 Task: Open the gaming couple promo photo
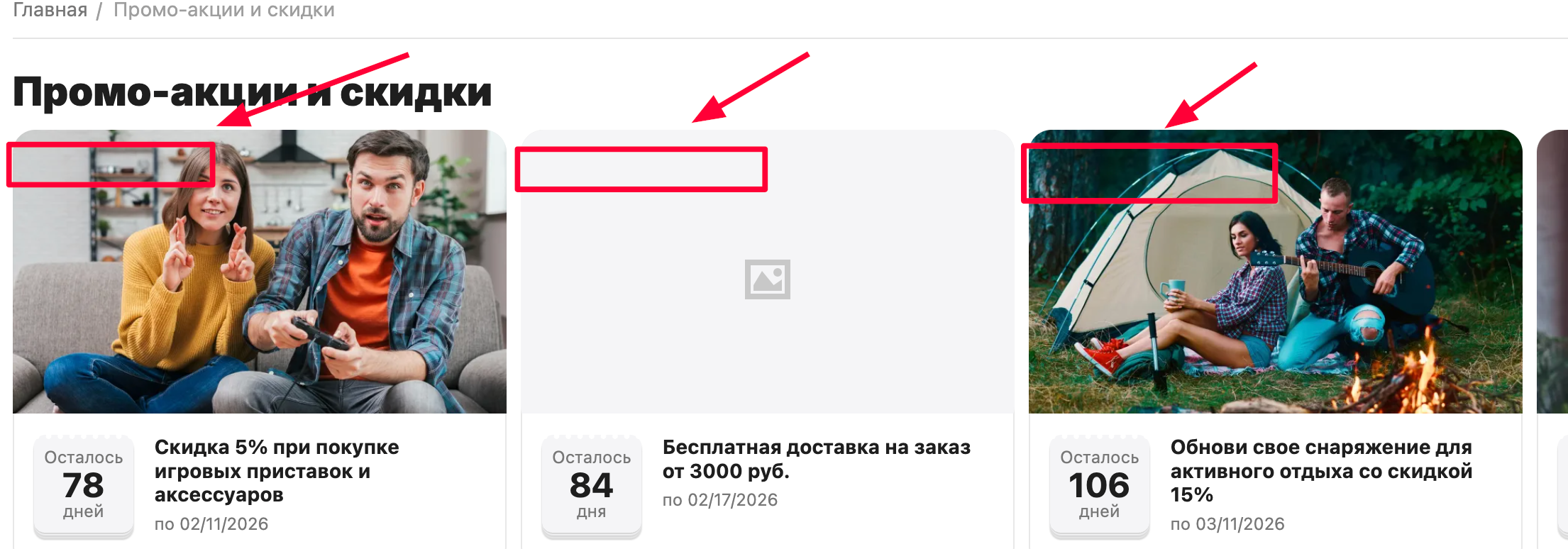pos(260,272)
